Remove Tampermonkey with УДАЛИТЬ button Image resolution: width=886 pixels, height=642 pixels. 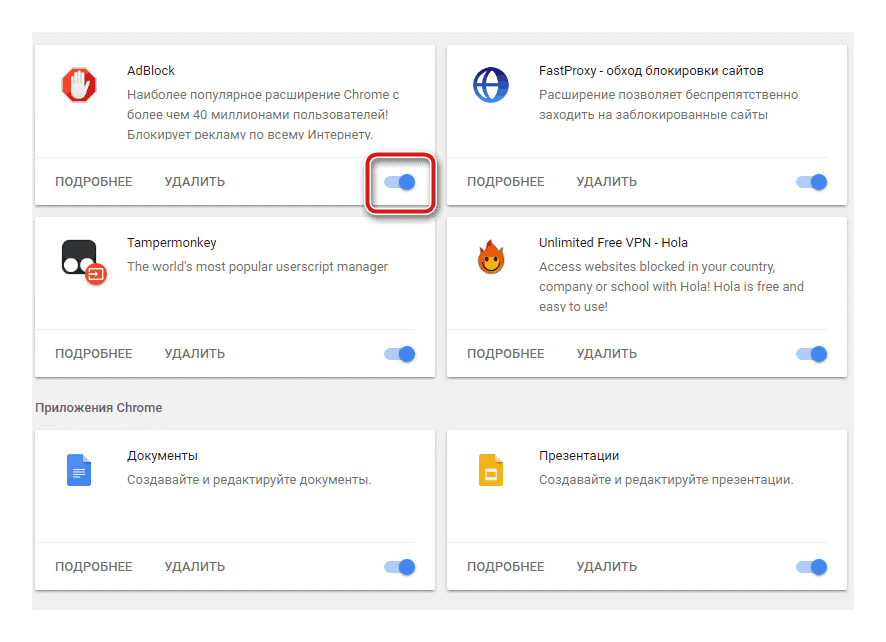[x=195, y=354]
